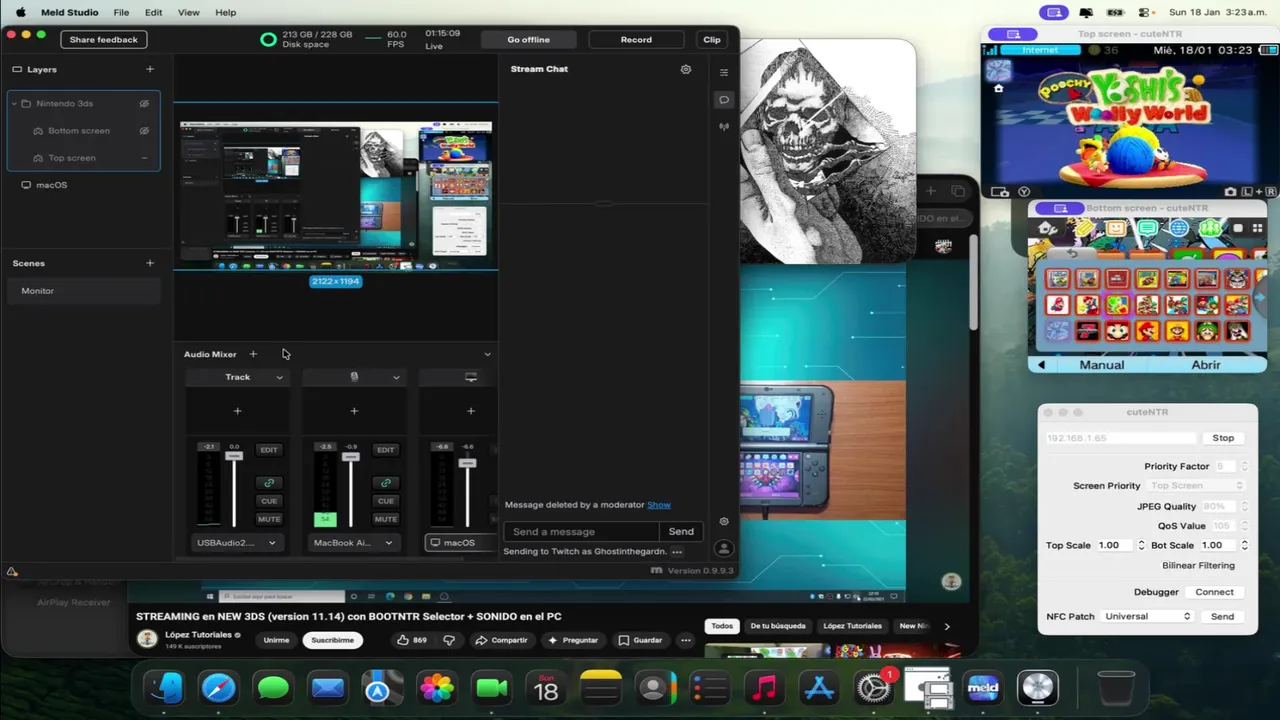Click the Clip button
The width and height of the screenshot is (1280, 720).
click(712, 39)
